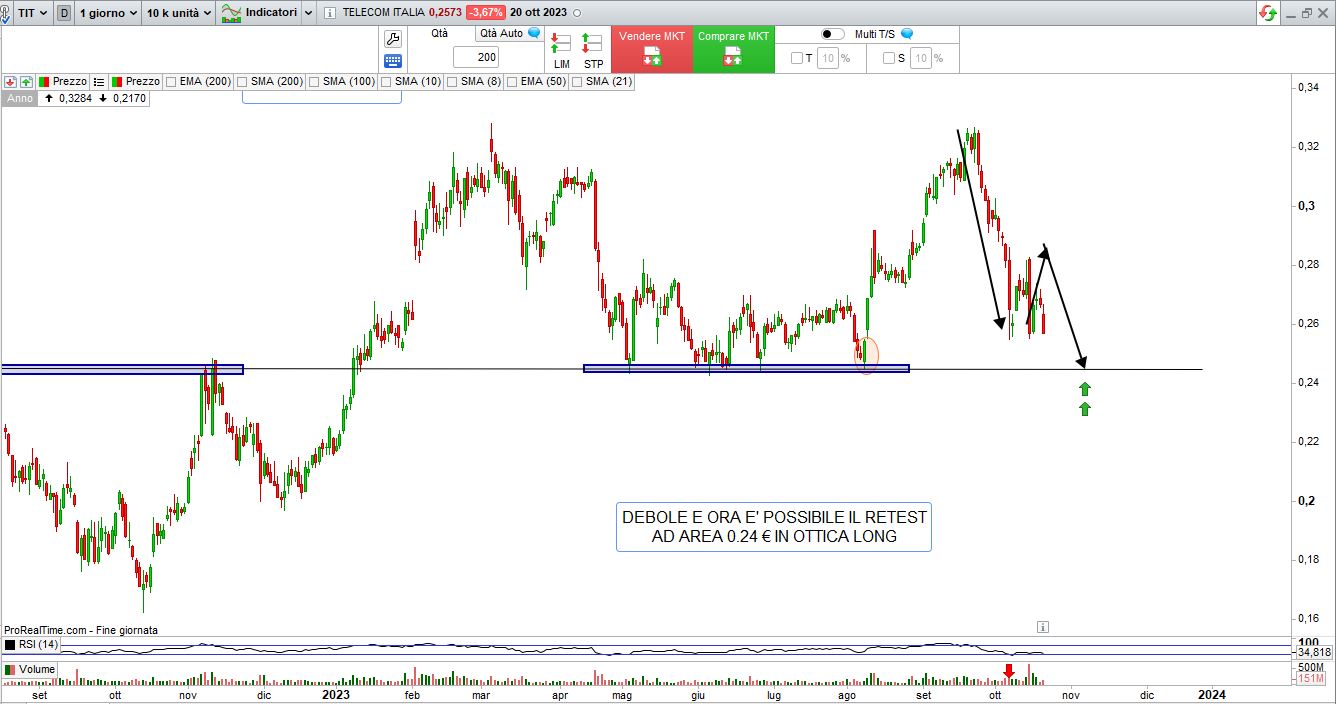Viewport: 1336px width, 704px height.
Task: Click the green up-arrow expand icon
Action: [x=26, y=82]
